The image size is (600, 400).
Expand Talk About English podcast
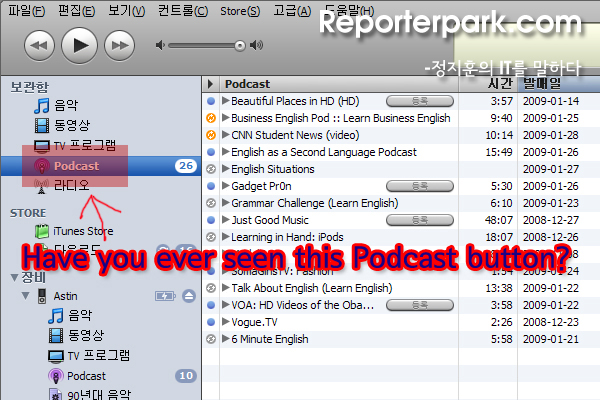click(x=226, y=287)
